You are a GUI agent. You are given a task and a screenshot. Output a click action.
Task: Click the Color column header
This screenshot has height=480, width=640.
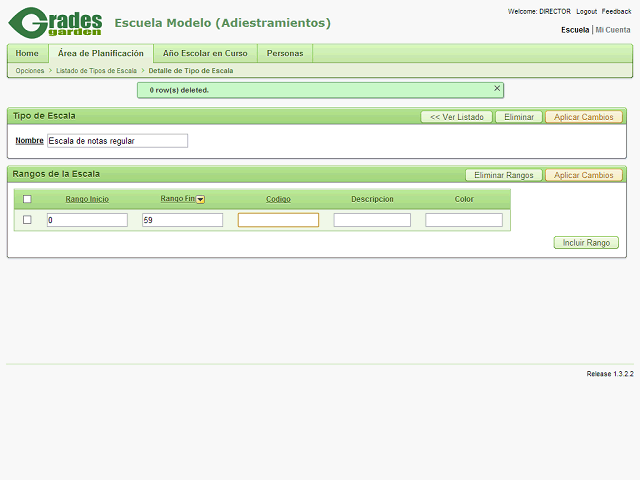point(464,199)
